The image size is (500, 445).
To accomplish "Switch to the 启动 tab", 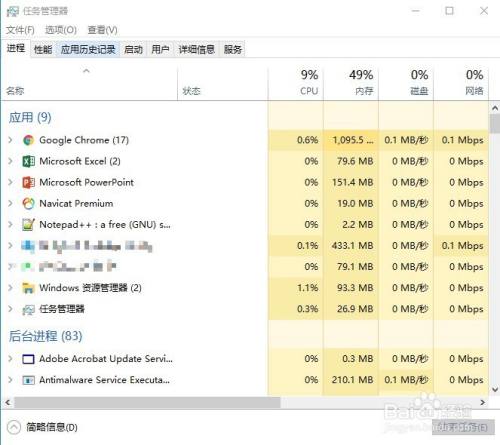I will (133, 50).
